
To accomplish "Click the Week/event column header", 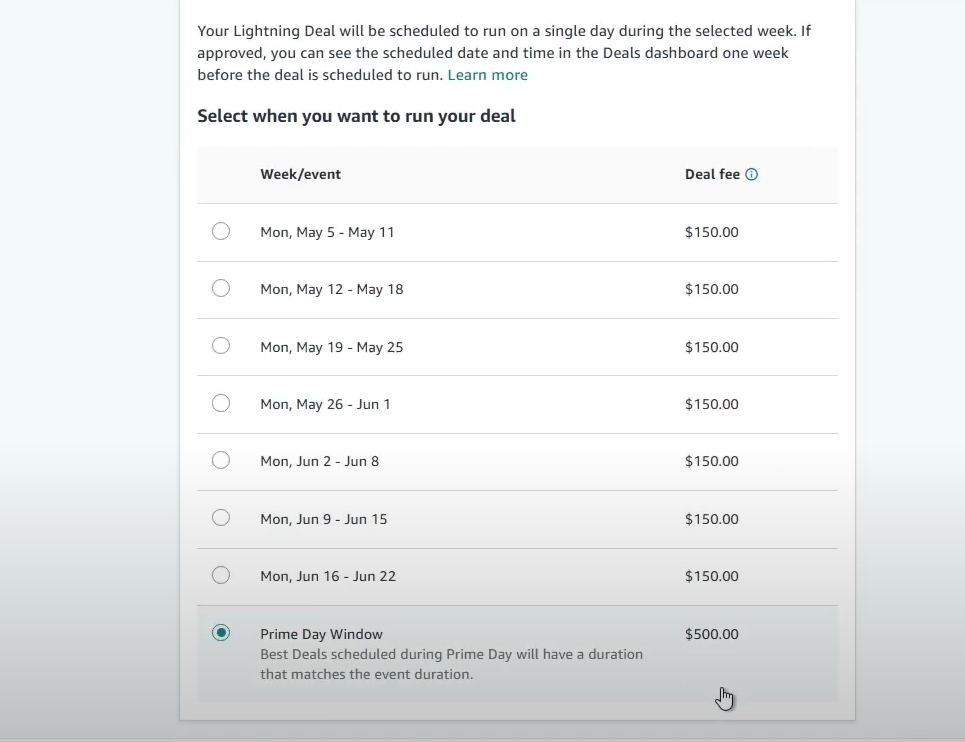I will [300, 174].
